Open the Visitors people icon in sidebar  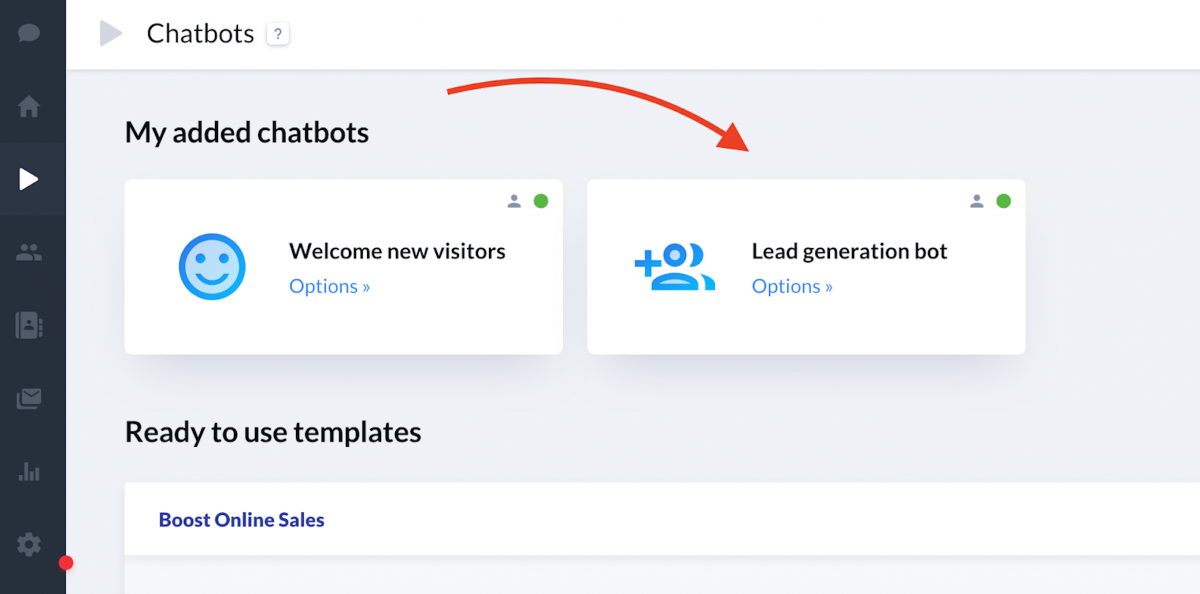(x=29, y=253)
